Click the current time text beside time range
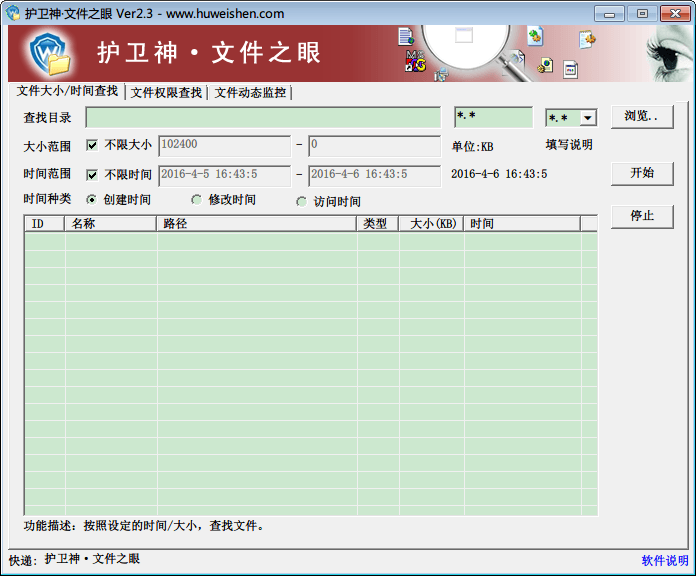The height and width of the screenshot is (576, 696). tap(499, 174)
